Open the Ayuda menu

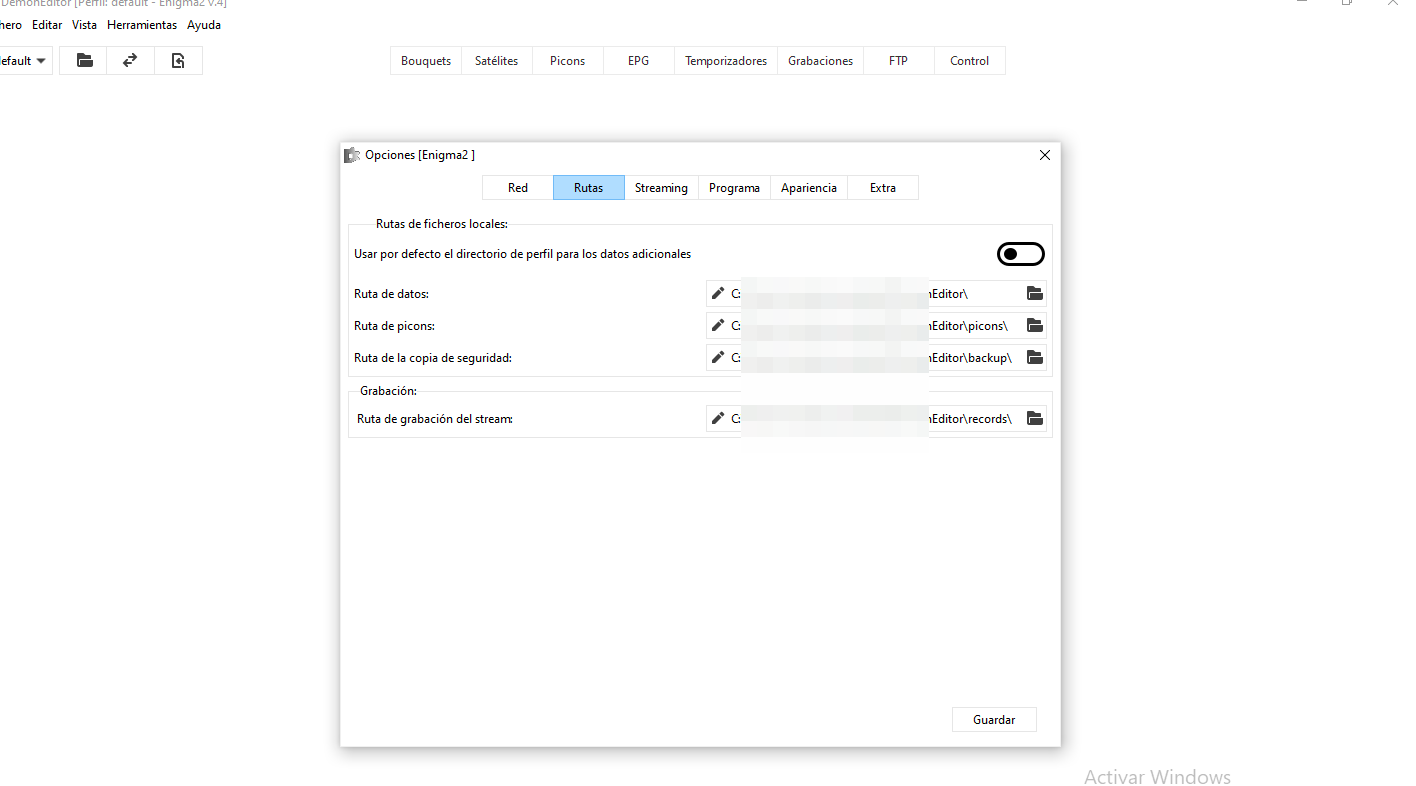point(204,25)
